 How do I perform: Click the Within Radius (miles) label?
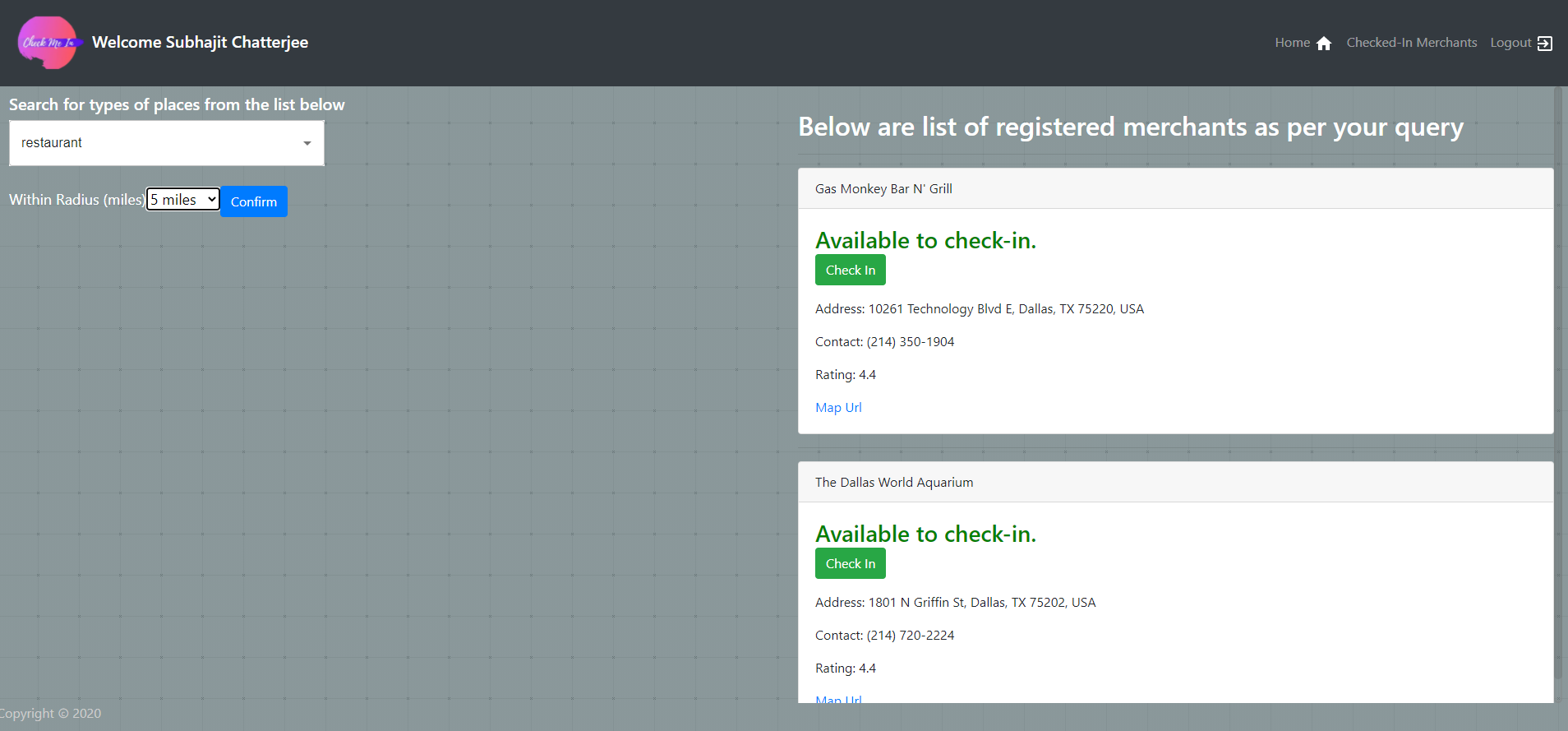click(76, 200)
